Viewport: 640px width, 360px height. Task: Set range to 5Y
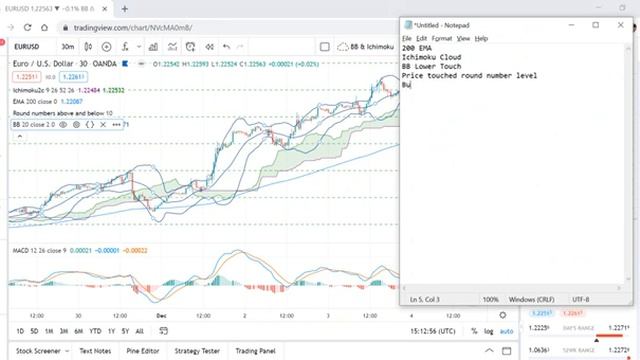pos(125,331)
